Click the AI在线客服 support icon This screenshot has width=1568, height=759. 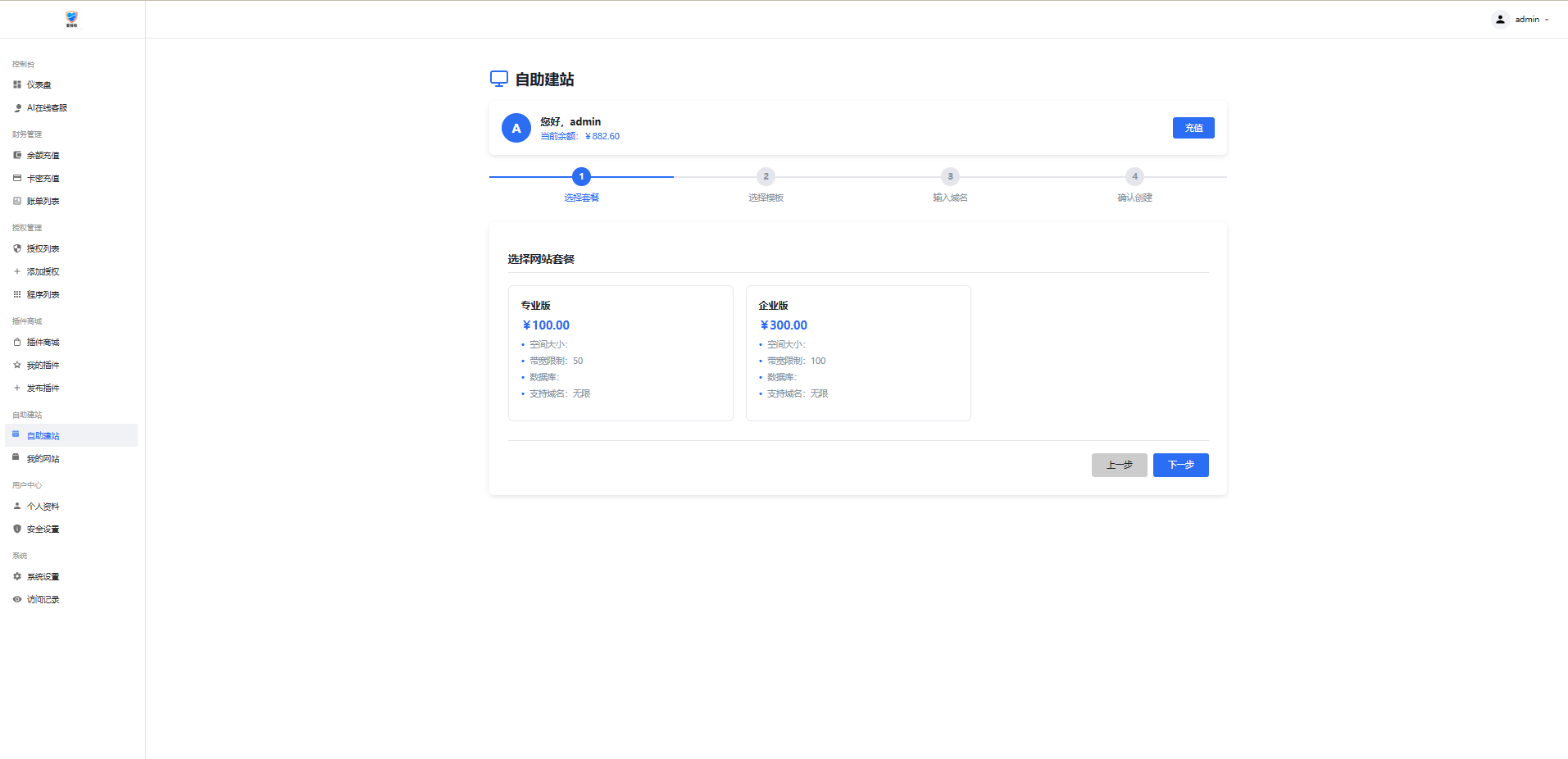[17, 108]
